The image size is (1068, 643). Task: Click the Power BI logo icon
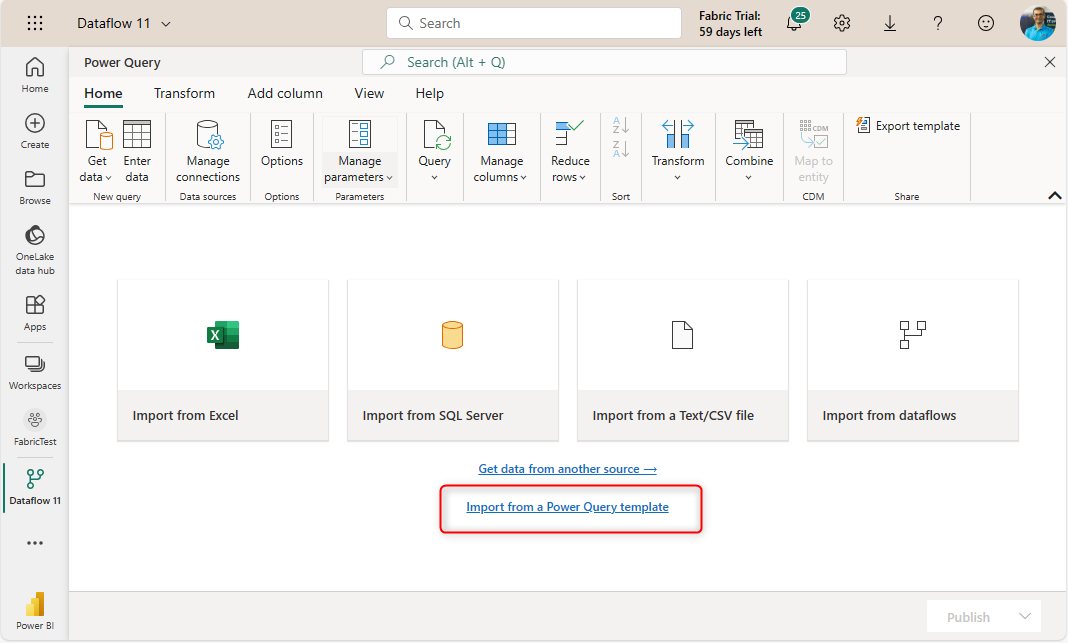(x=35, y=605)
